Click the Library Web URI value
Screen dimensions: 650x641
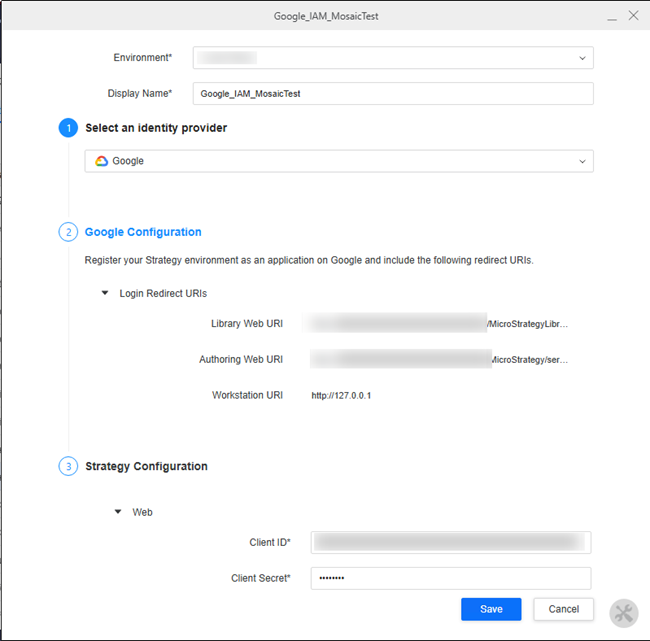(x=440, y=324)
